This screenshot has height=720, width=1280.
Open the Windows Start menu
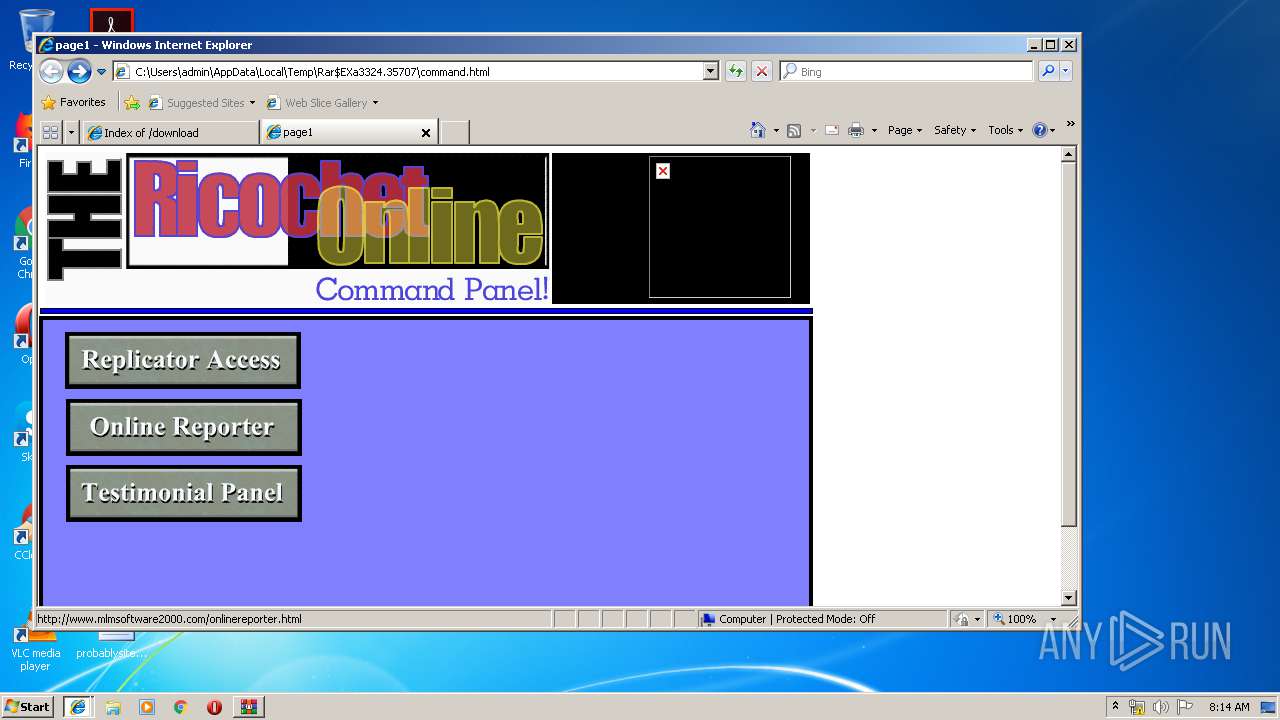28,706
